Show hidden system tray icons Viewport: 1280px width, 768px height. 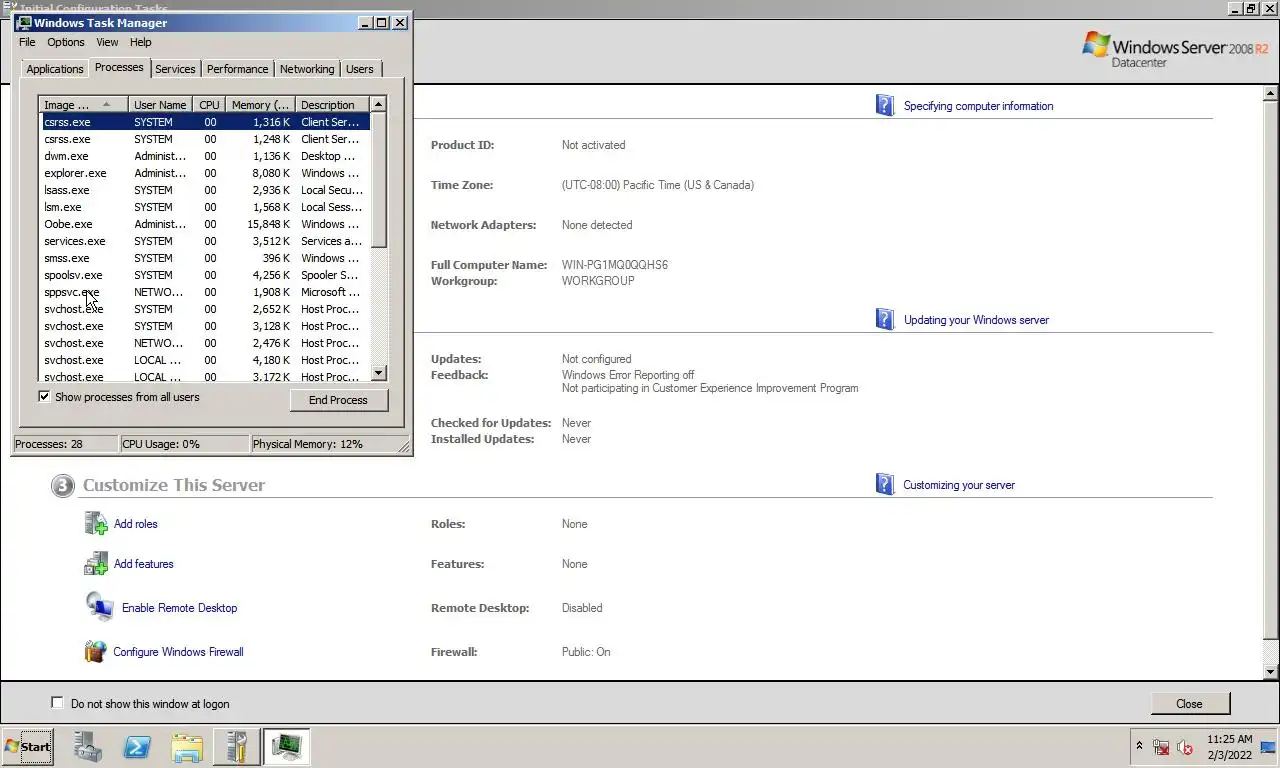tap(1139, 746)
